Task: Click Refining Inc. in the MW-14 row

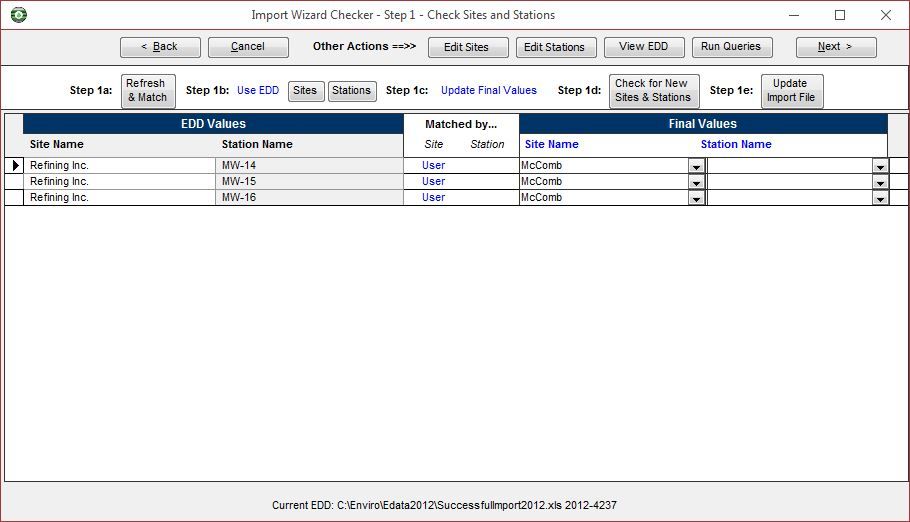Action: click(x=120, y=165)
